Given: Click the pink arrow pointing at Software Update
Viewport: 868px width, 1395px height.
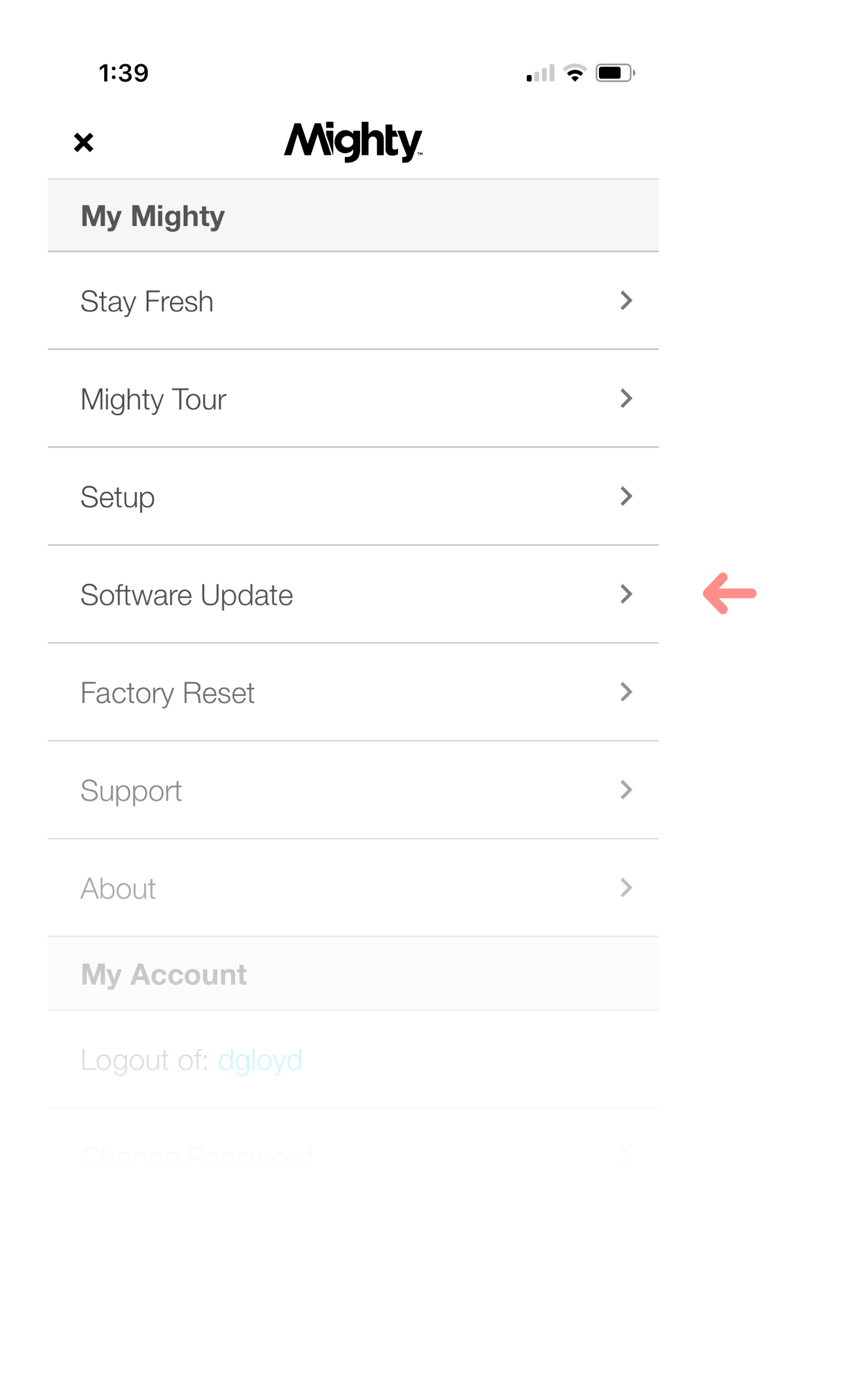Looking at the screenshot, I should 730,593.
